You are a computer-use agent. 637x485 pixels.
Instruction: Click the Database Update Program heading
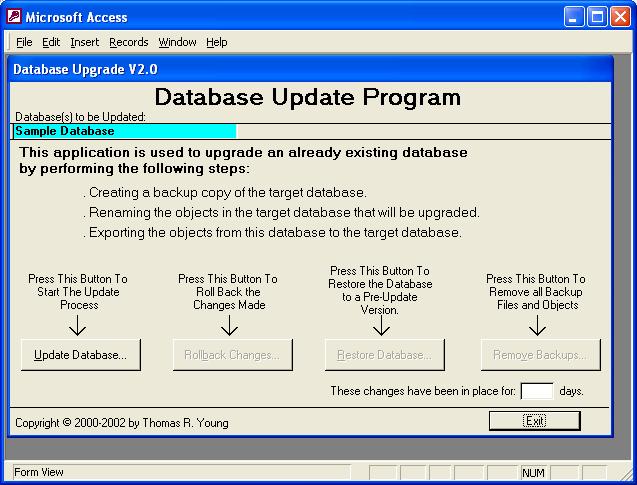[x=308, y=97]
